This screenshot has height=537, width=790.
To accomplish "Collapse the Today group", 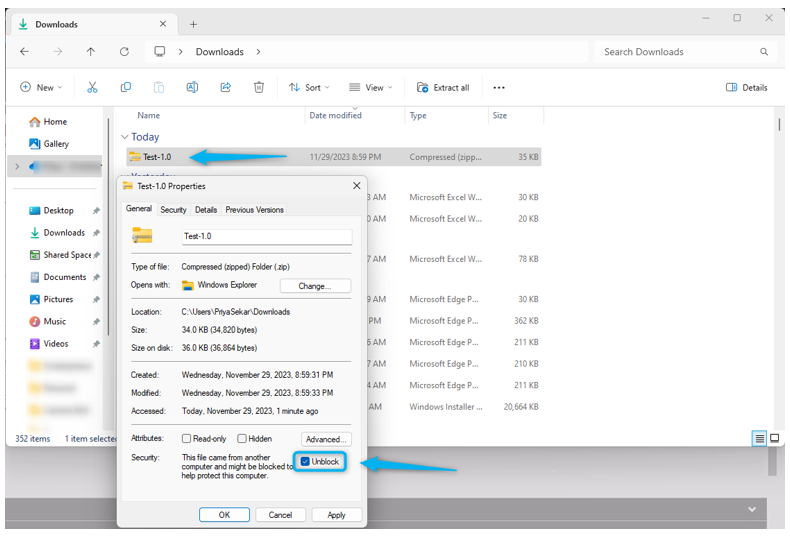I will point(124,137).
